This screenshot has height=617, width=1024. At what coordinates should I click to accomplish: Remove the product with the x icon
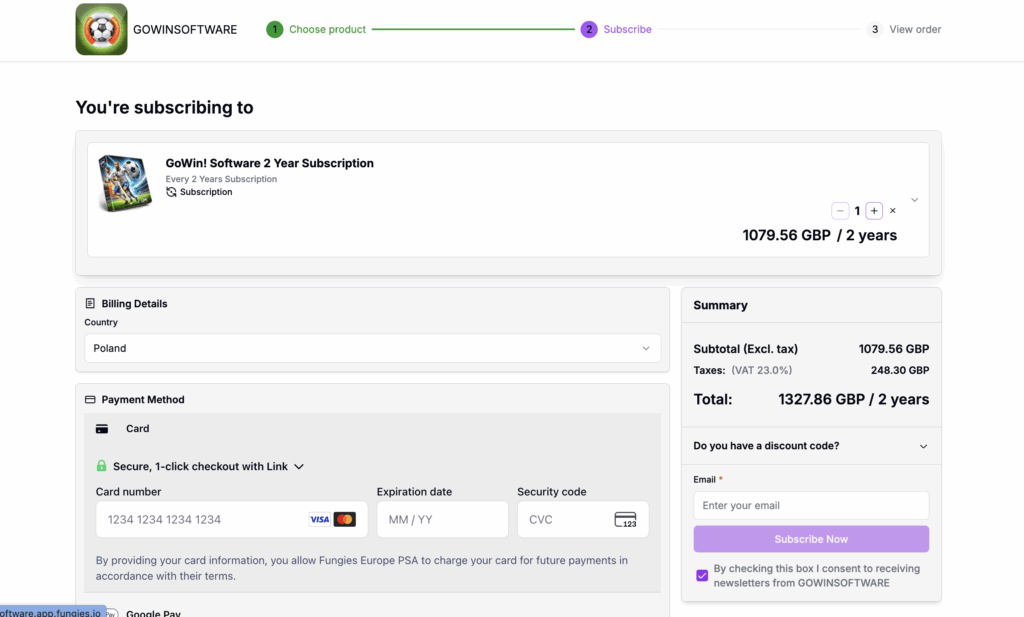(893, 211)
